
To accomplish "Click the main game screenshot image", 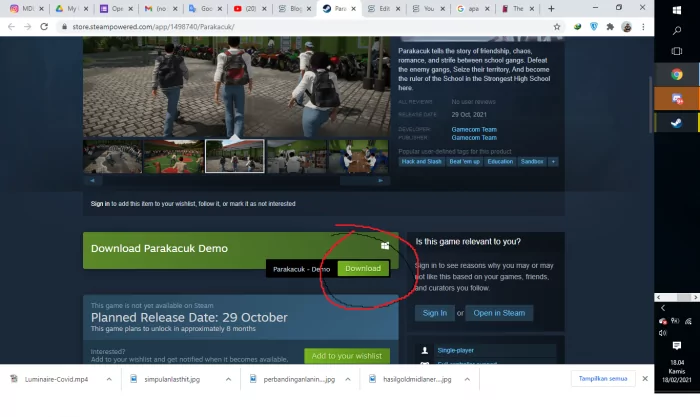I will 237,87.
